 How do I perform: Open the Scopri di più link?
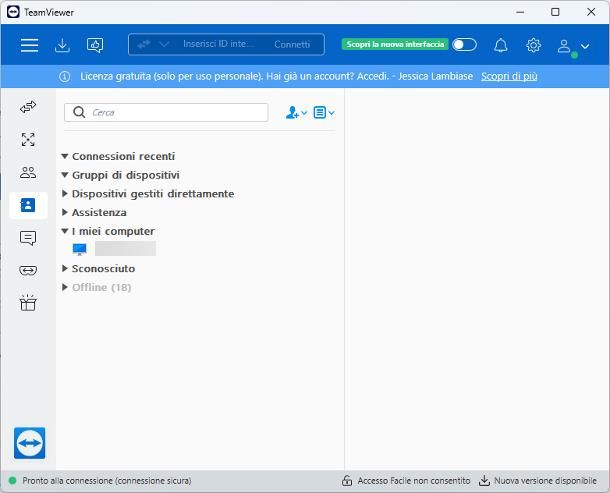pos(509,76)
